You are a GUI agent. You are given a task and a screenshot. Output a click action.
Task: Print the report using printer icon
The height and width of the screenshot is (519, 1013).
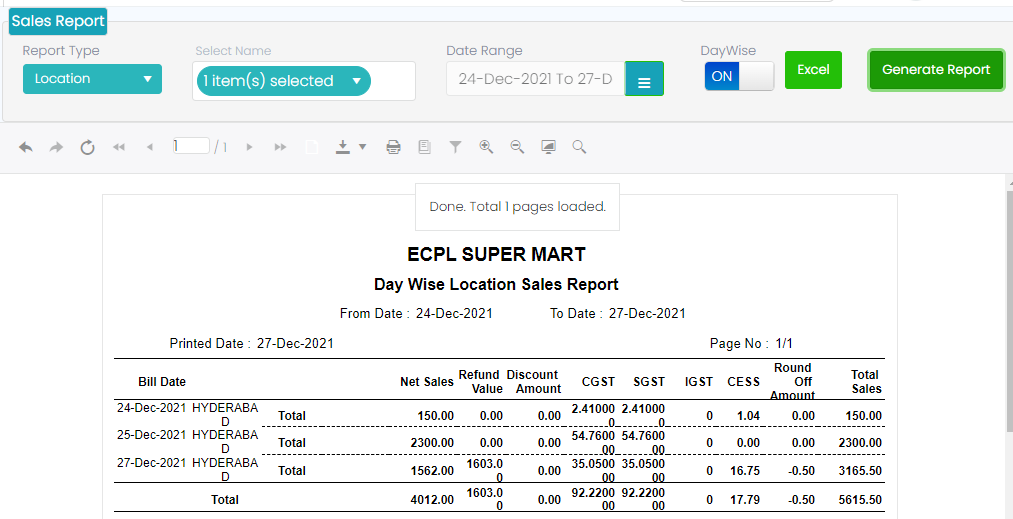(x=394, y=147)
